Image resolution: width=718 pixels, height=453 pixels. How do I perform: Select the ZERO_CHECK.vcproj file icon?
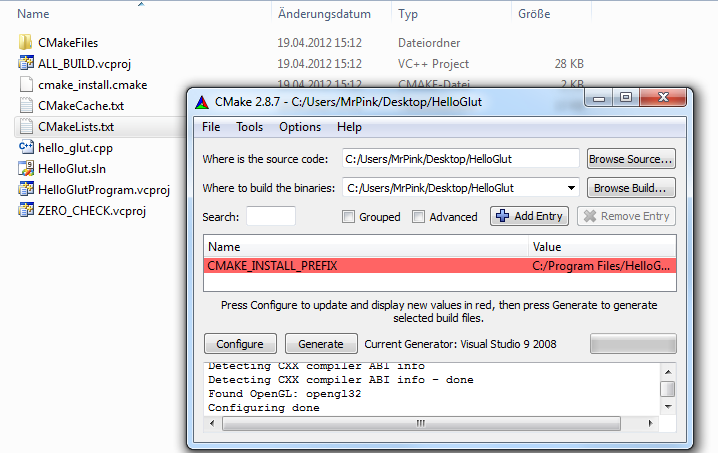pos(26,211)
